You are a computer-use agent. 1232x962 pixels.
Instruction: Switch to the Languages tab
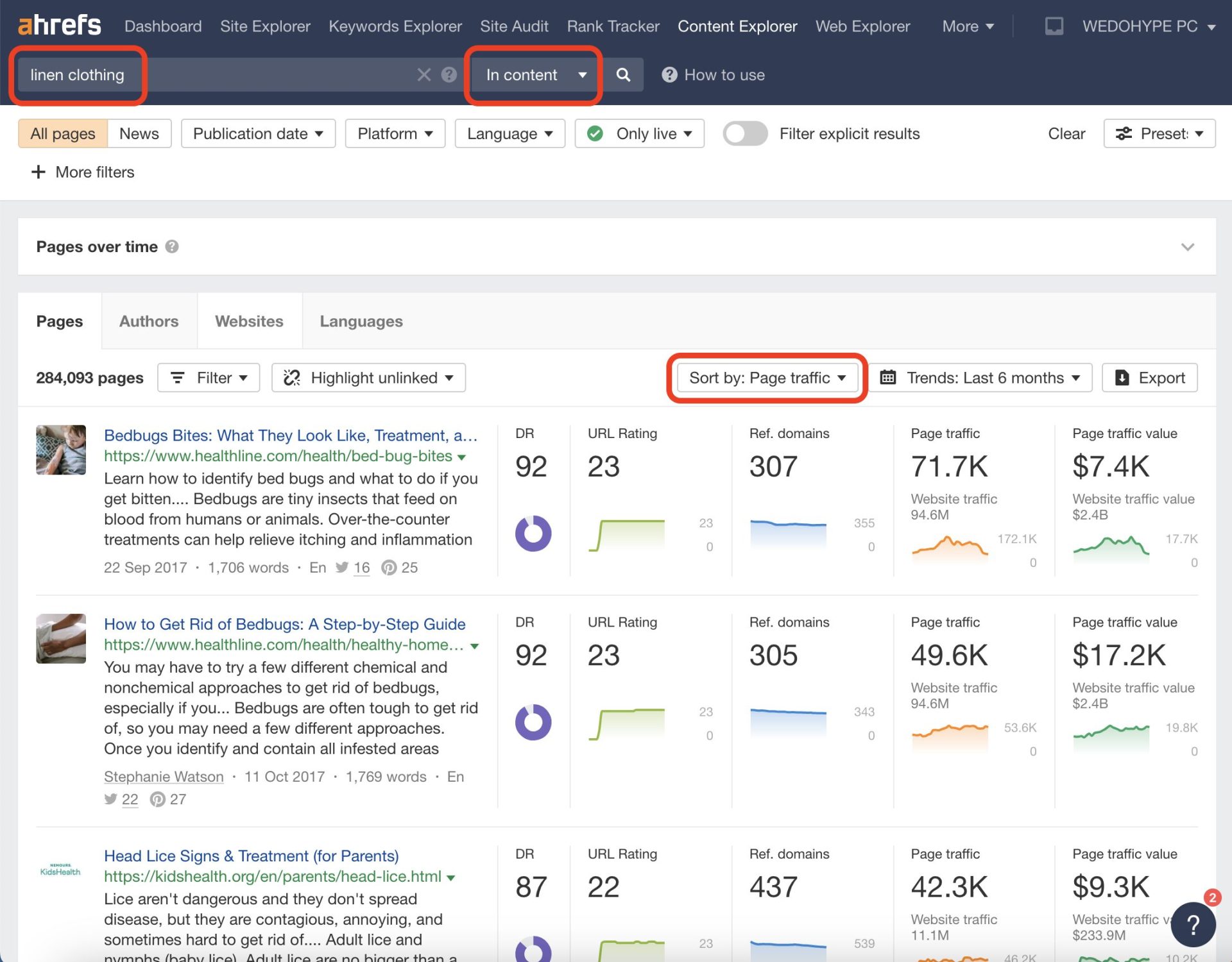pos(361,321)
